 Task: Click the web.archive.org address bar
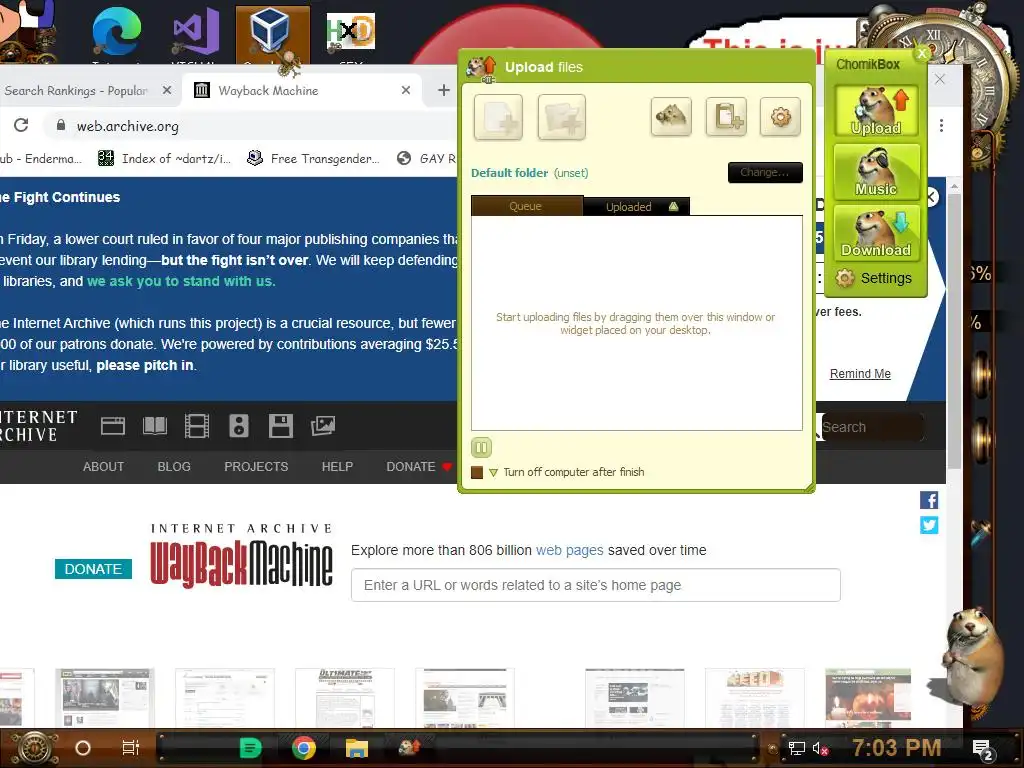(x=251, y=126)
